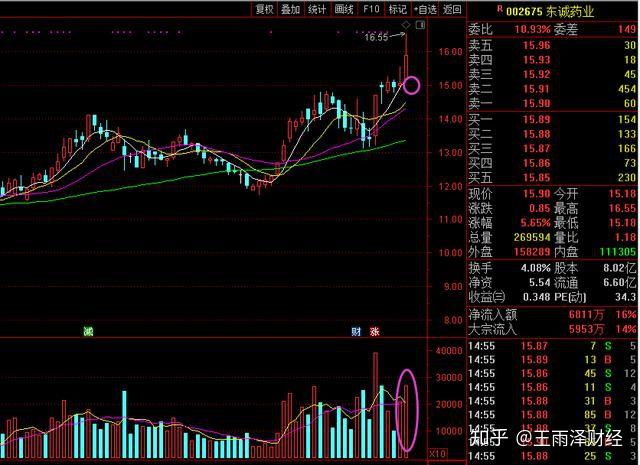Click the 委比 10.93% value

click(x=532, y=29)
